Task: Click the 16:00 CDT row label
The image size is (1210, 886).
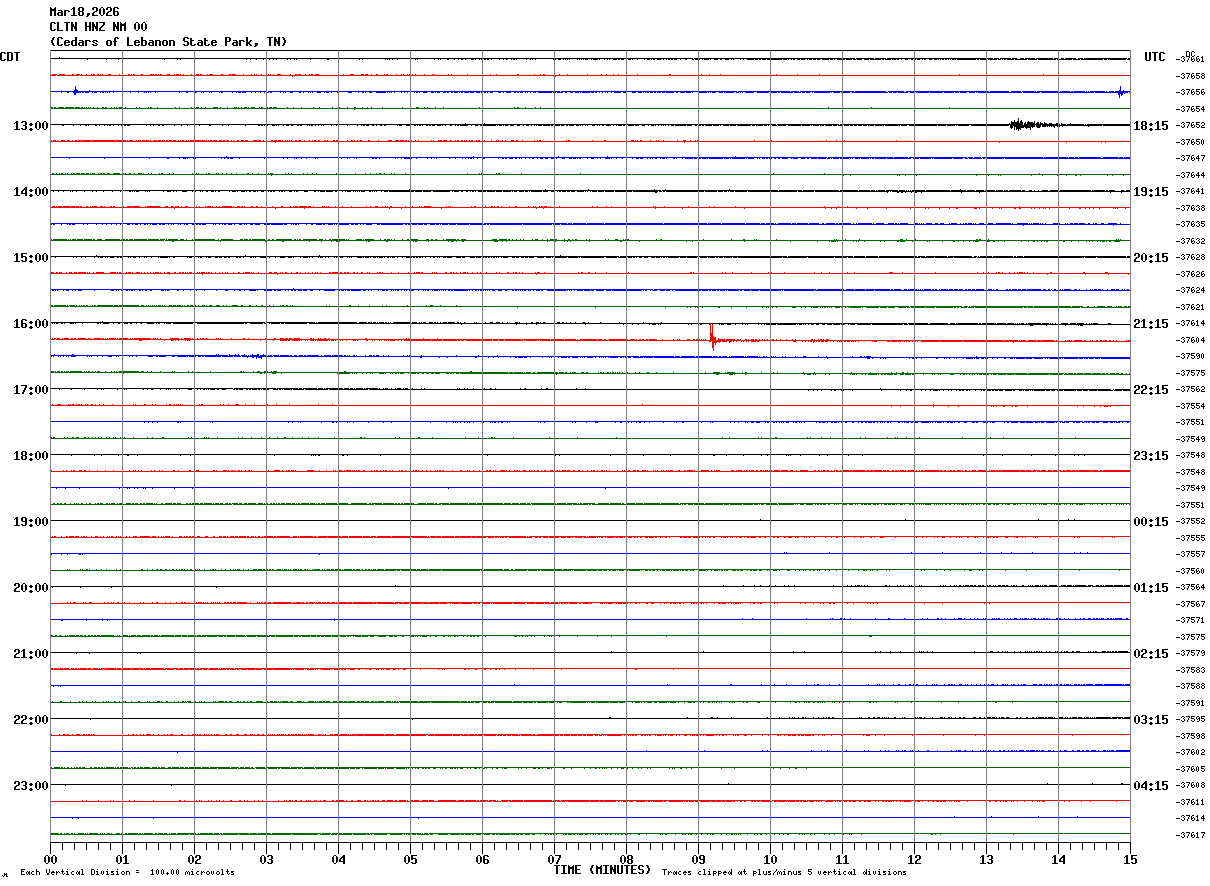Action: pos(30,324)
